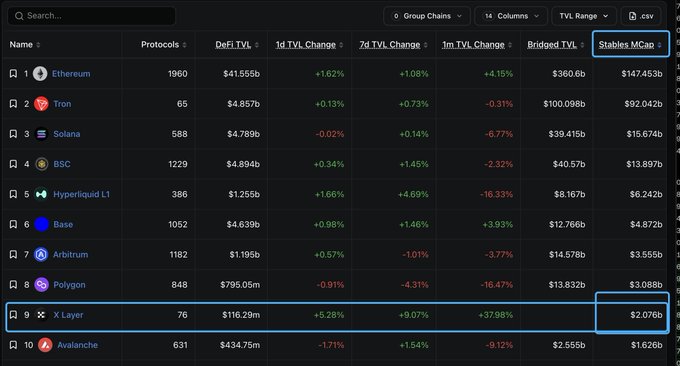The height and width of the screenshot is (366, 680).
Task: Select the $116.29m DeFi TVL value
Action: 241,315
